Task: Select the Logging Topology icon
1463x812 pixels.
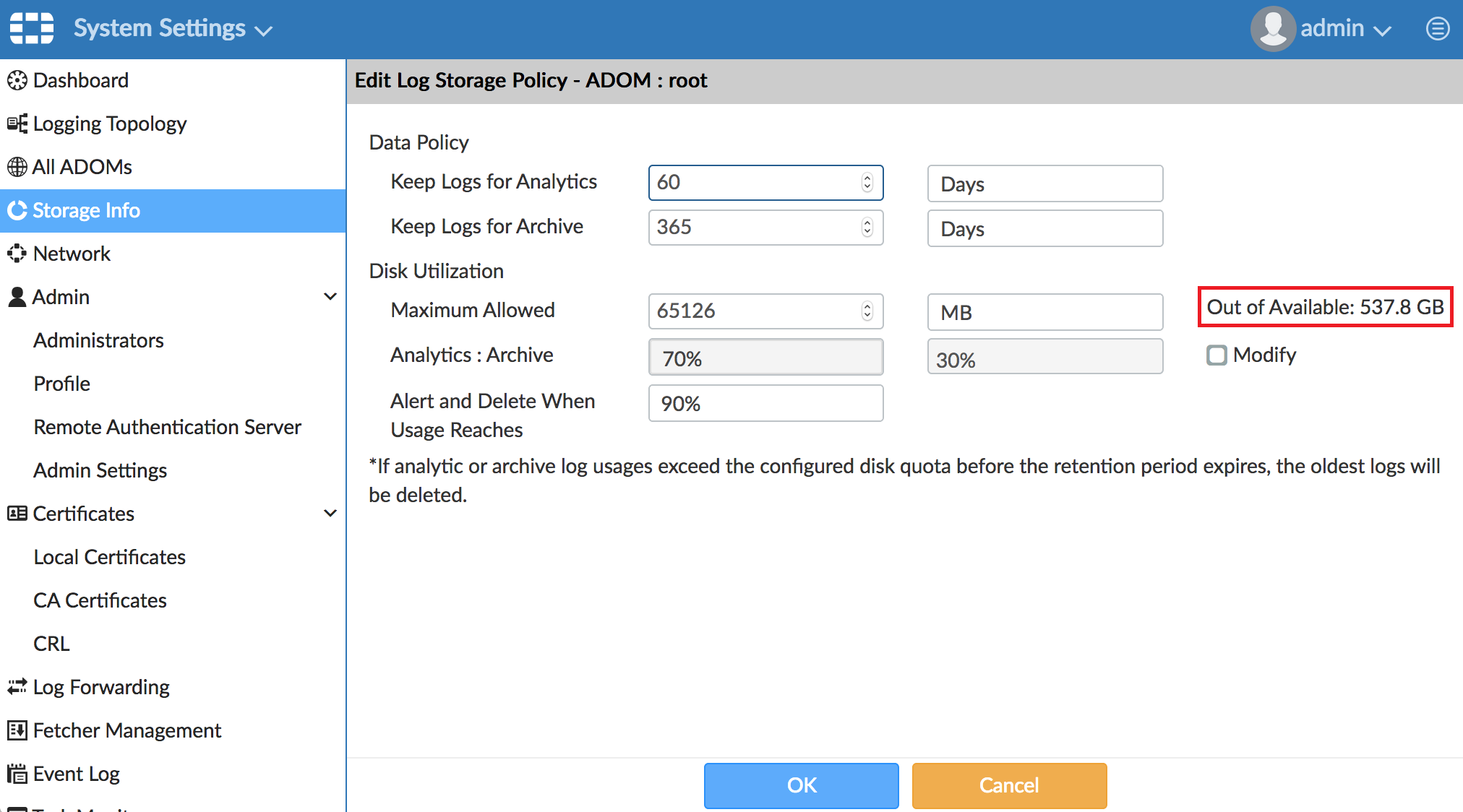Action: (x=16, y=123)
